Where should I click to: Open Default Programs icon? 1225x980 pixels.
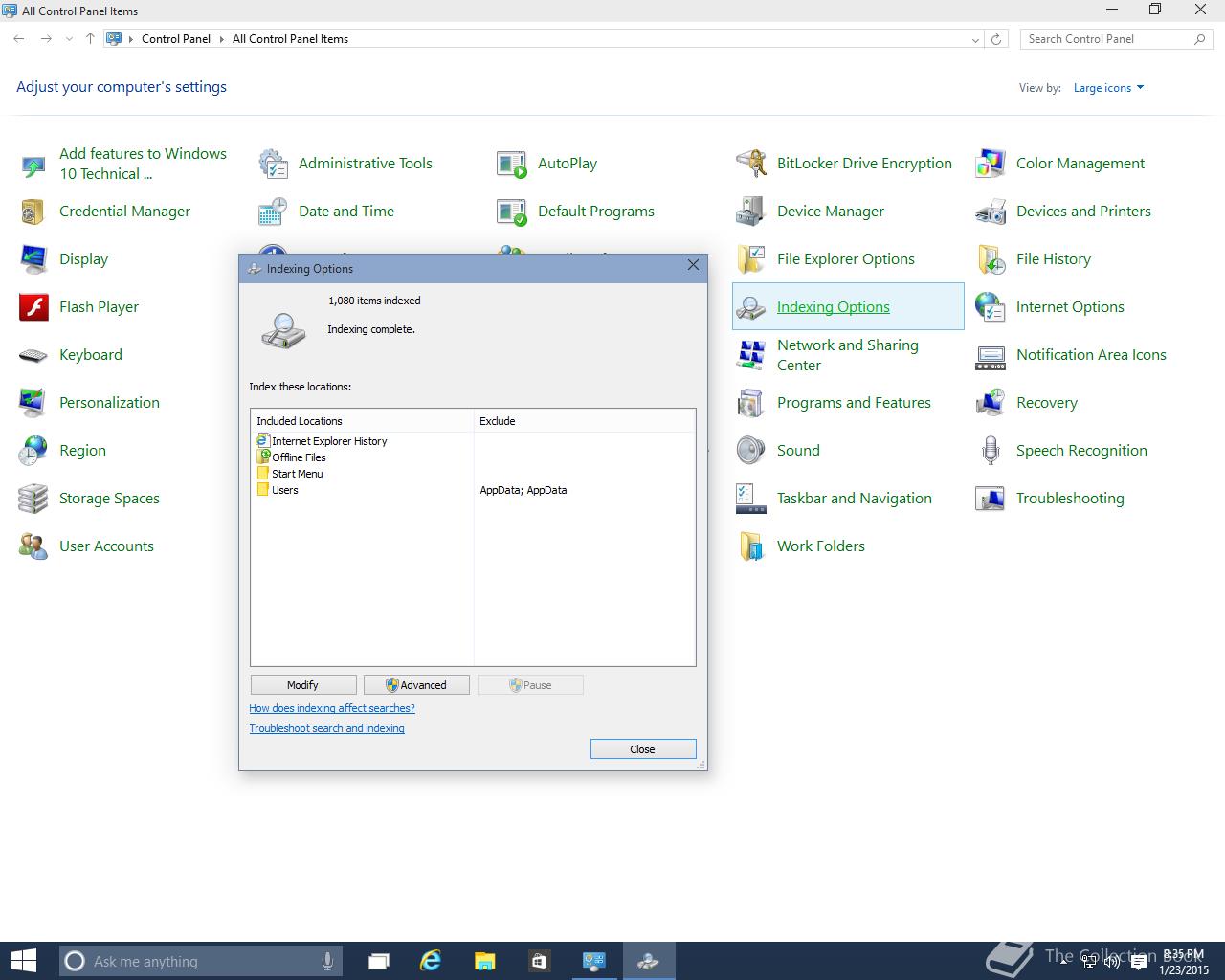click(x=512, y=212)
